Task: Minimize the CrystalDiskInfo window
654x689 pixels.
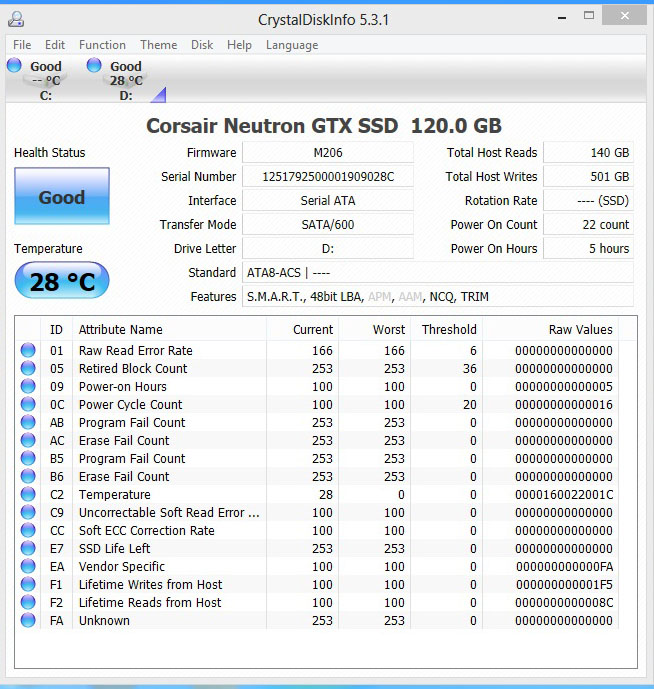Action: (x=562, y=18)
